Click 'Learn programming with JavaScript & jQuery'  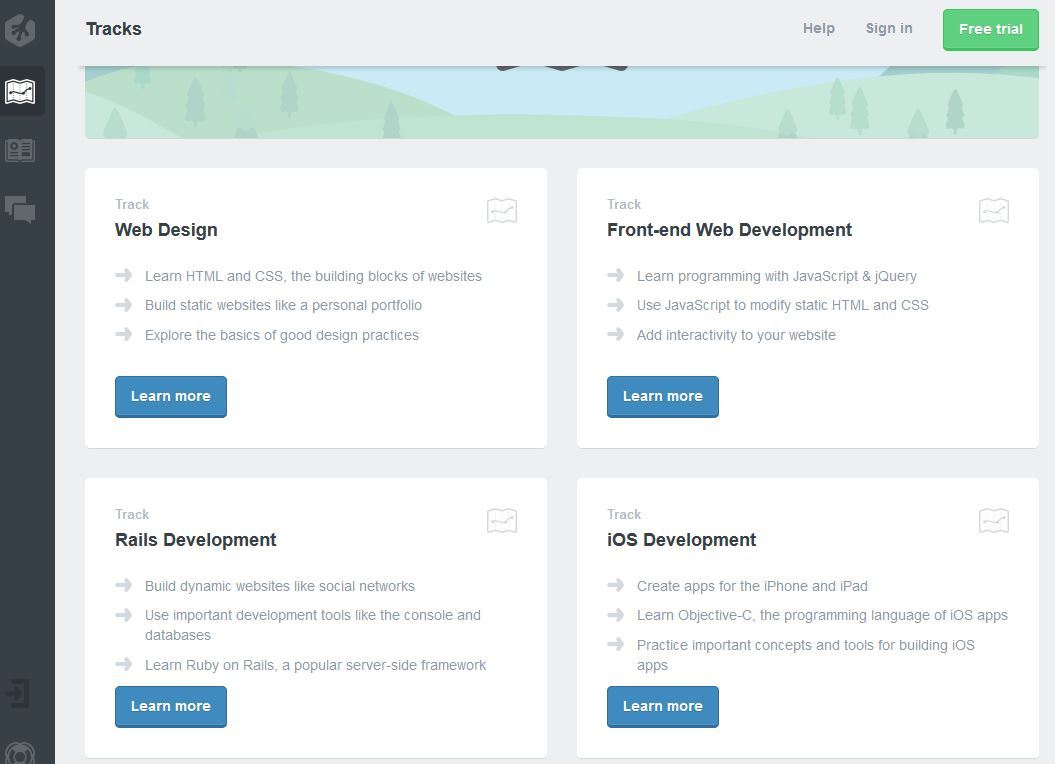click(x=776, y=276)
